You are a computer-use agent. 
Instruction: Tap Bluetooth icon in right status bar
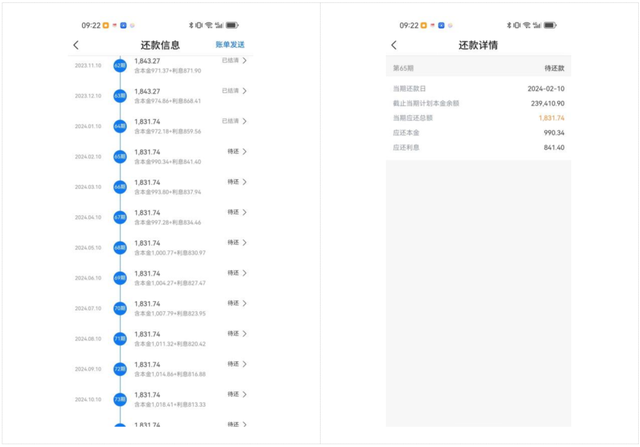click(x=509, y=25)
